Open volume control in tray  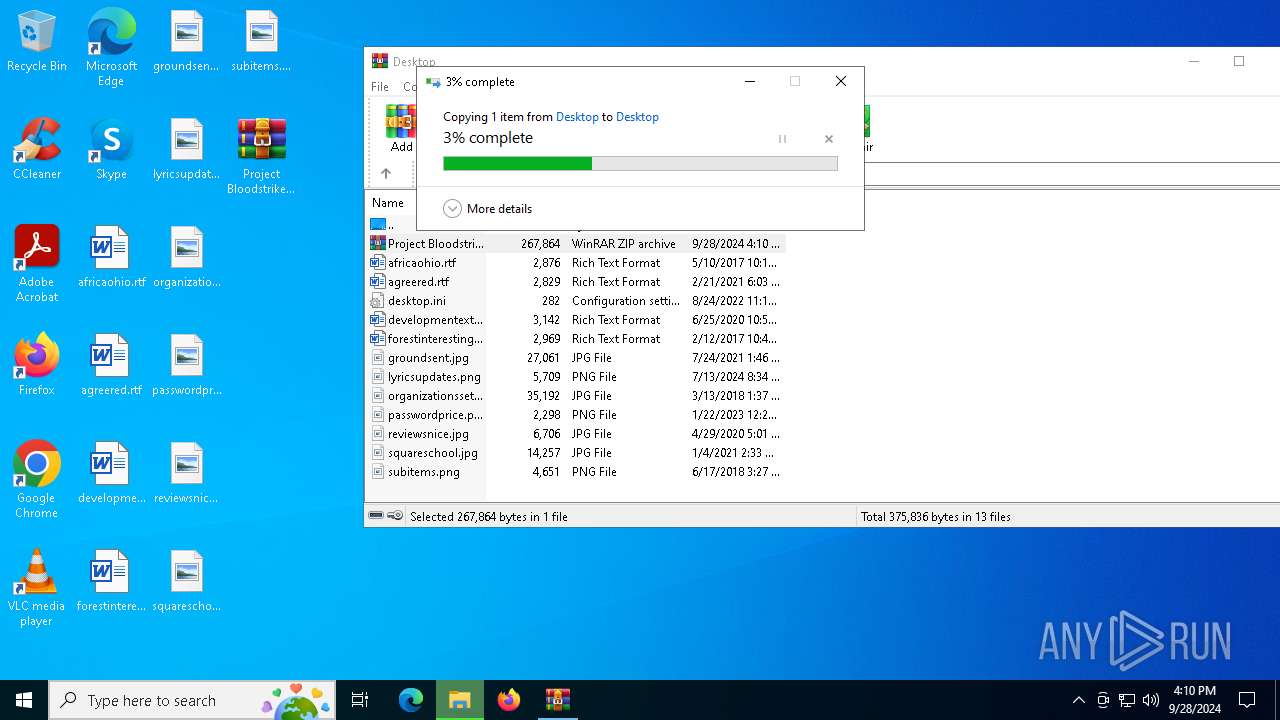coord(1151,700)
